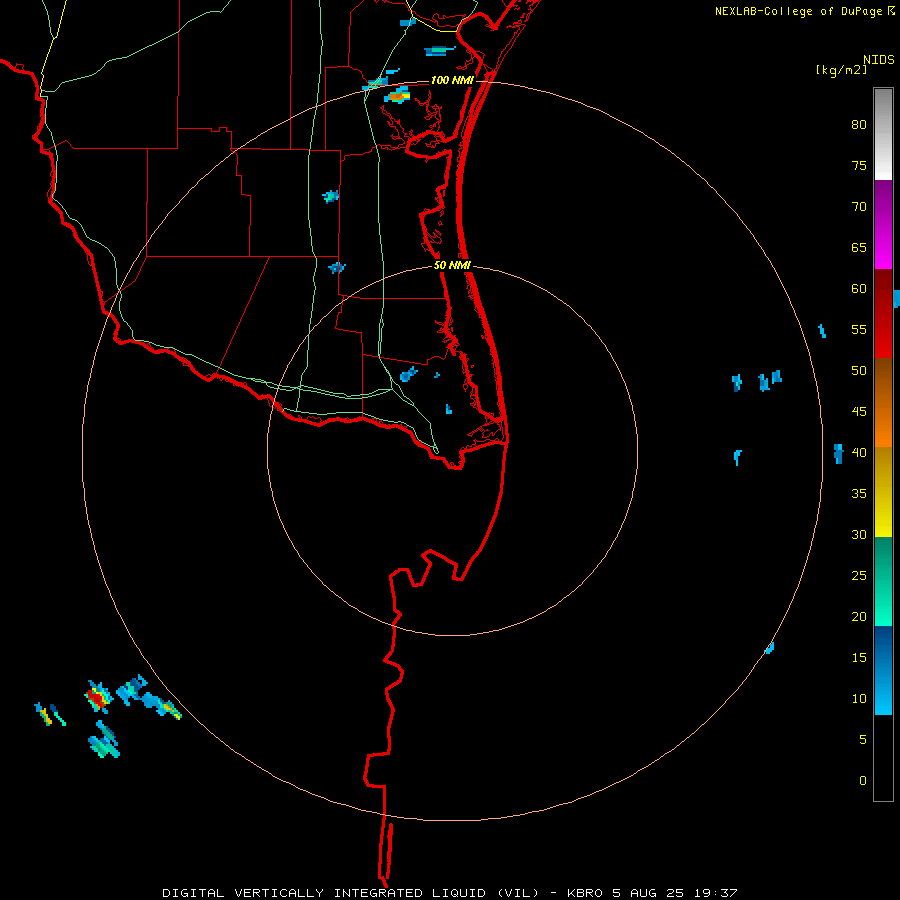The image size is (900, 900).
Task: Click the 5 value on the VIL scale
Action: pyautogui.click(x=863, y=740)
